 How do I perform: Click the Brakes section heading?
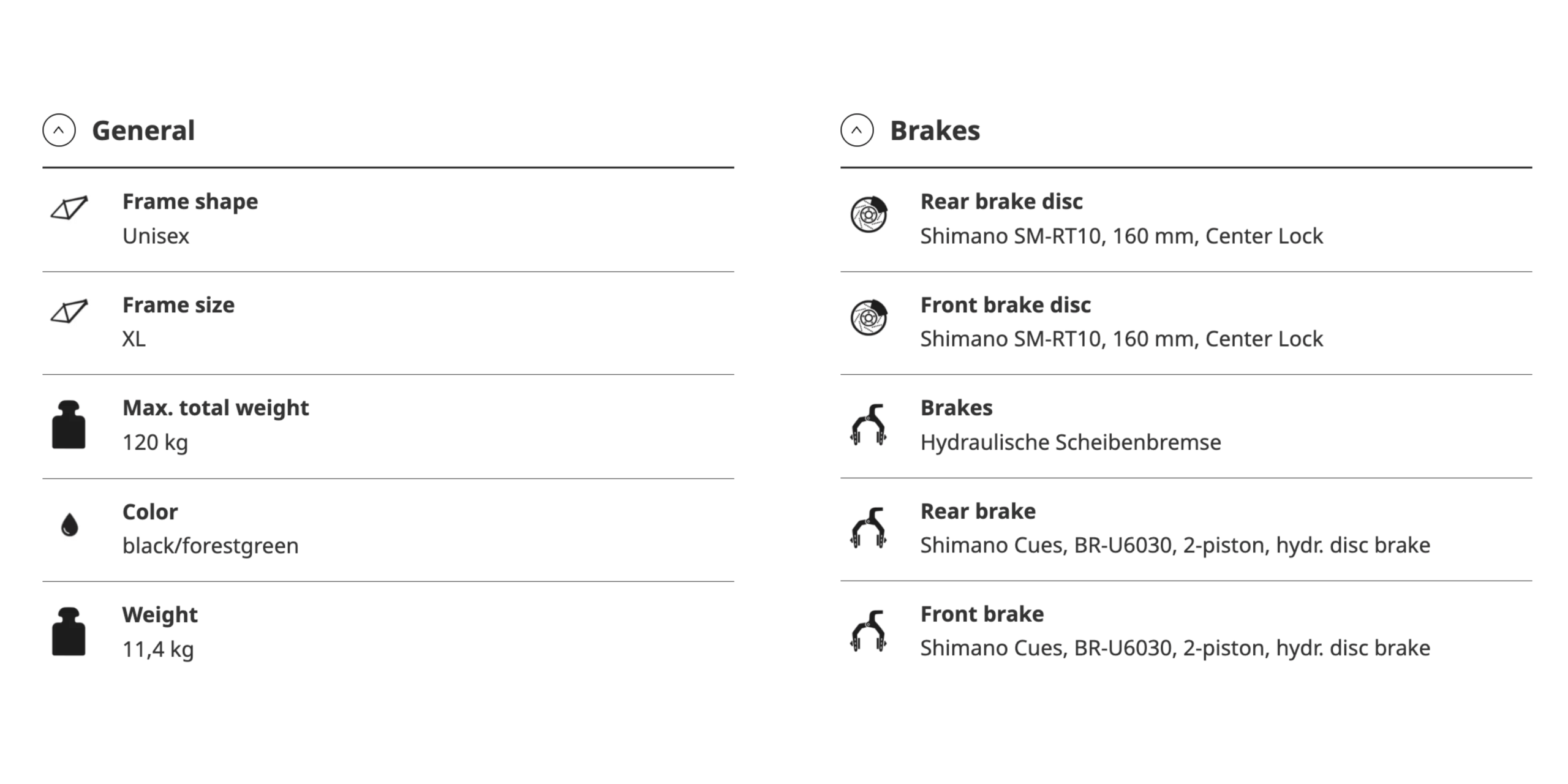pyautogui.click(x=935, y=130)
